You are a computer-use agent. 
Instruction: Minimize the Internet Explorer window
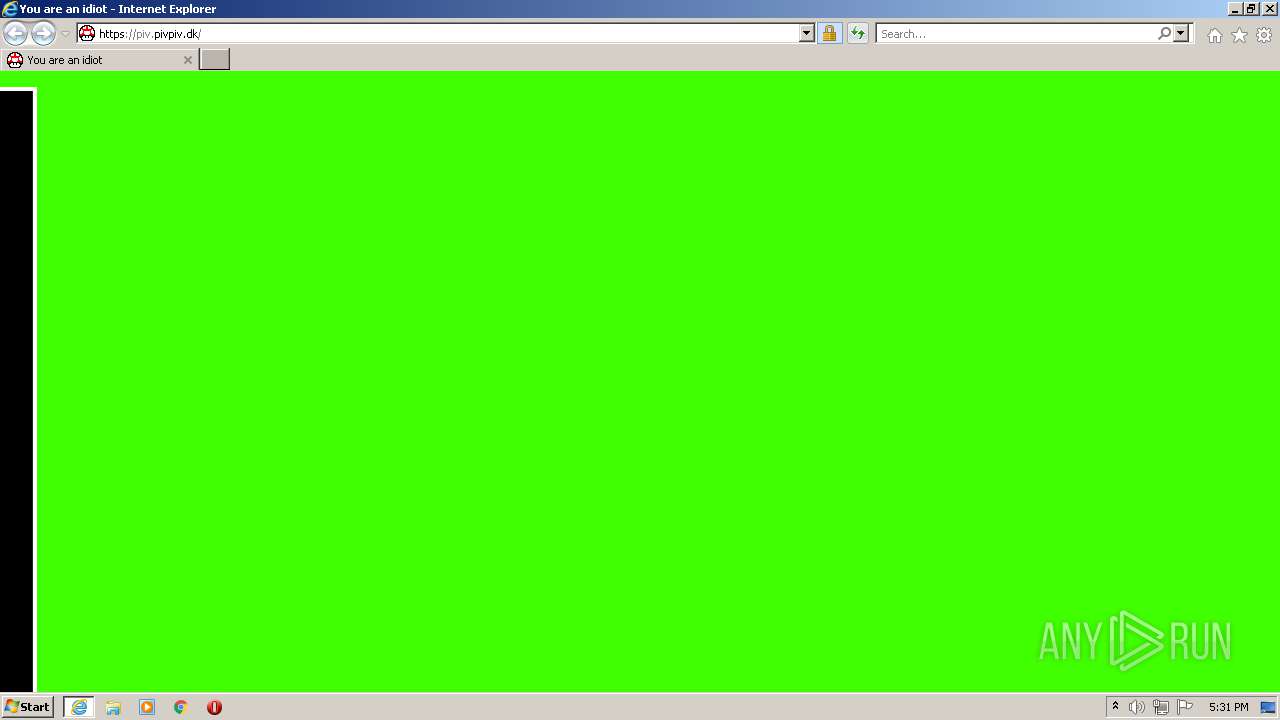[1235, 9]
